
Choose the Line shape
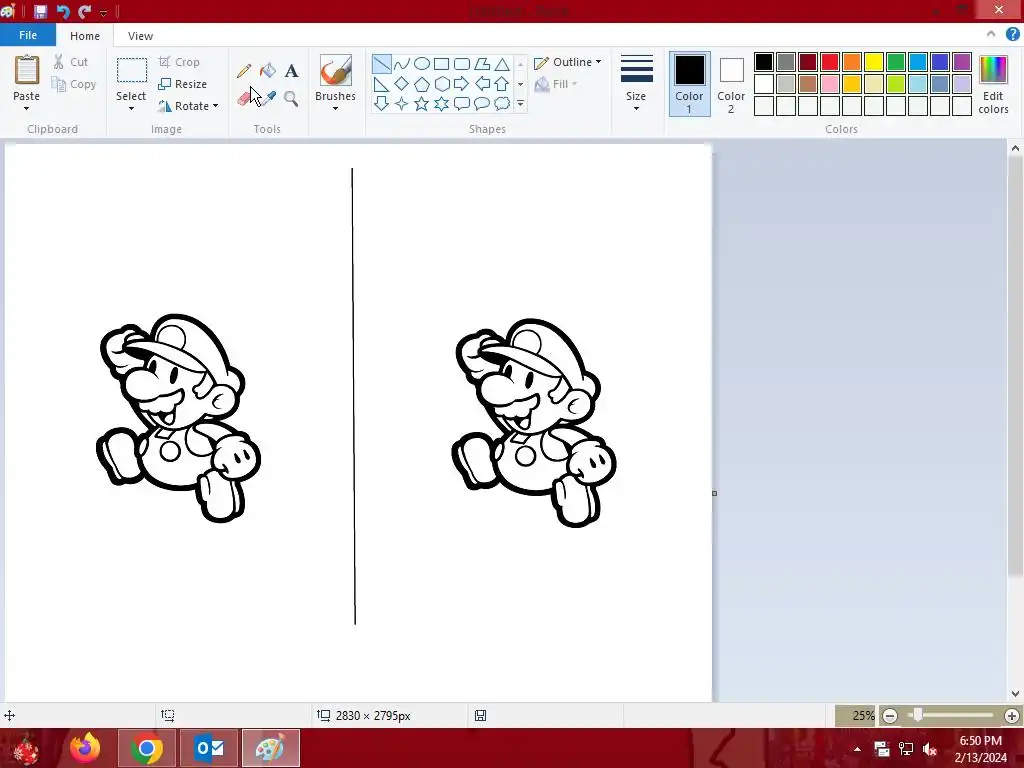(x=381, y=63)
